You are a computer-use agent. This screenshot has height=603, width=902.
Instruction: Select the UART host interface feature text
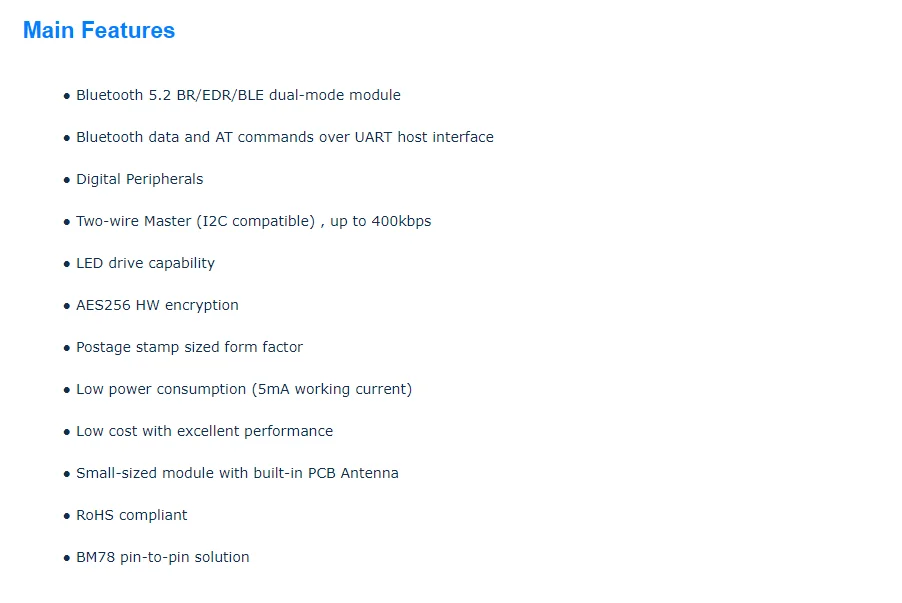285,137
